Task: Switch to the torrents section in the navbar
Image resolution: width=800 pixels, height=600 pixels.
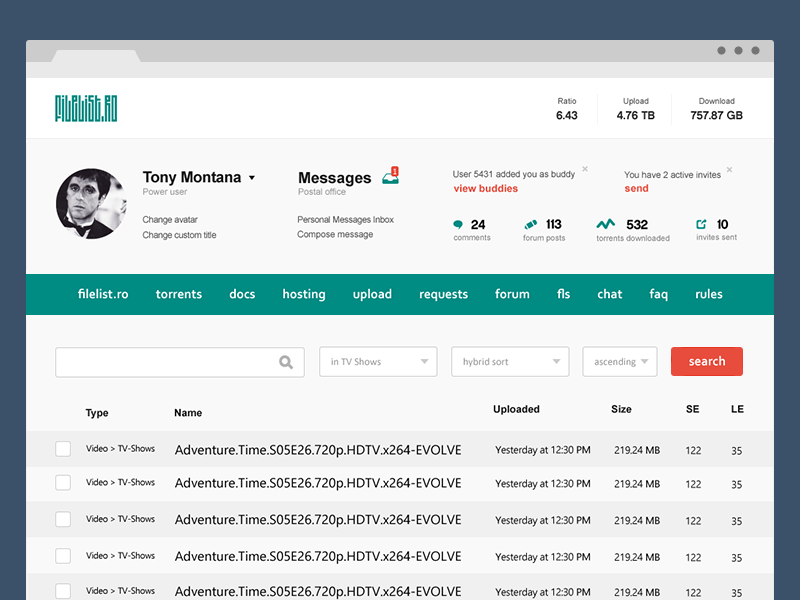Action: coord(178,294)
